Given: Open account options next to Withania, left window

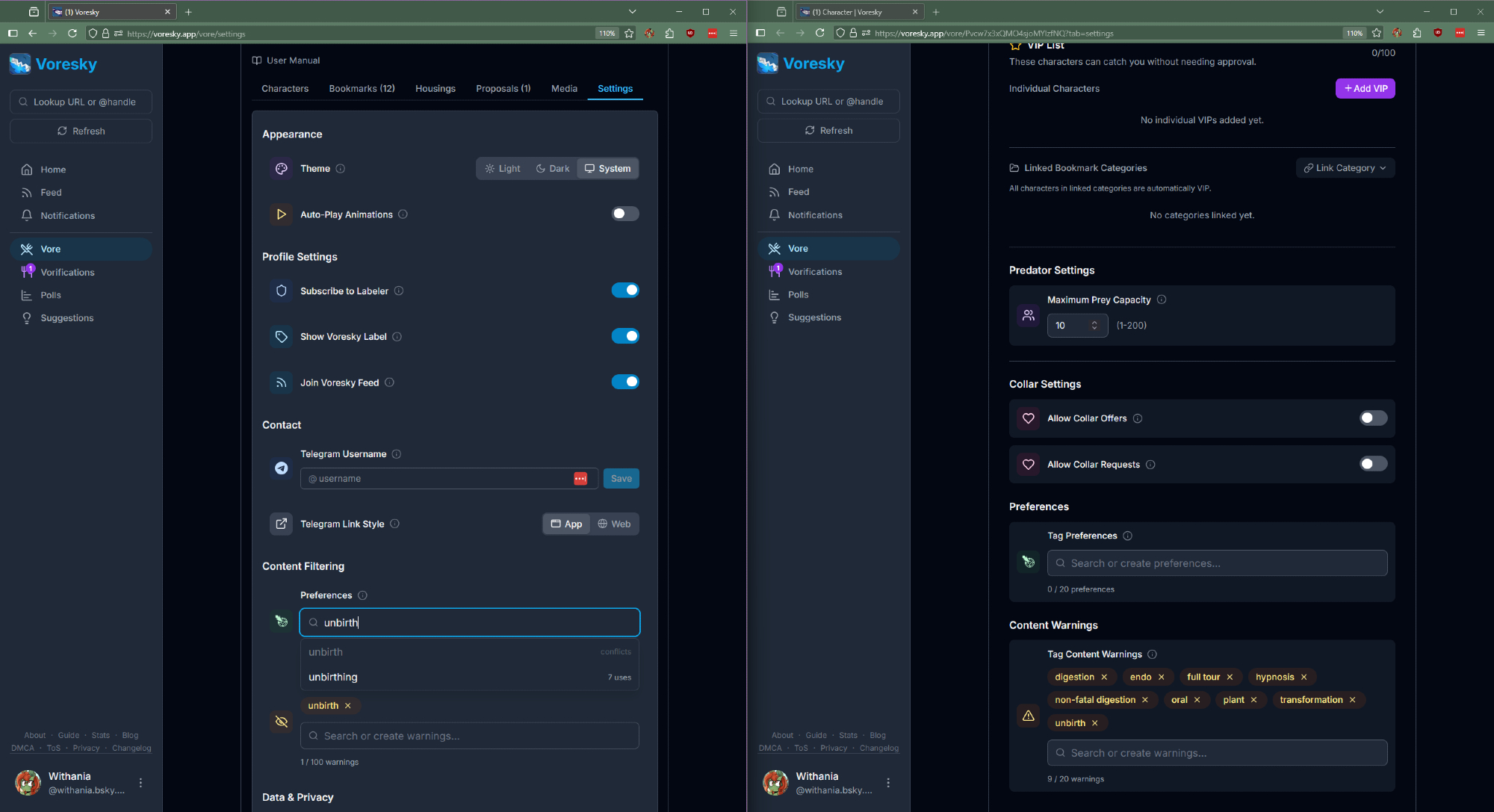Looking at the screenshot, I should coord(140,783).
